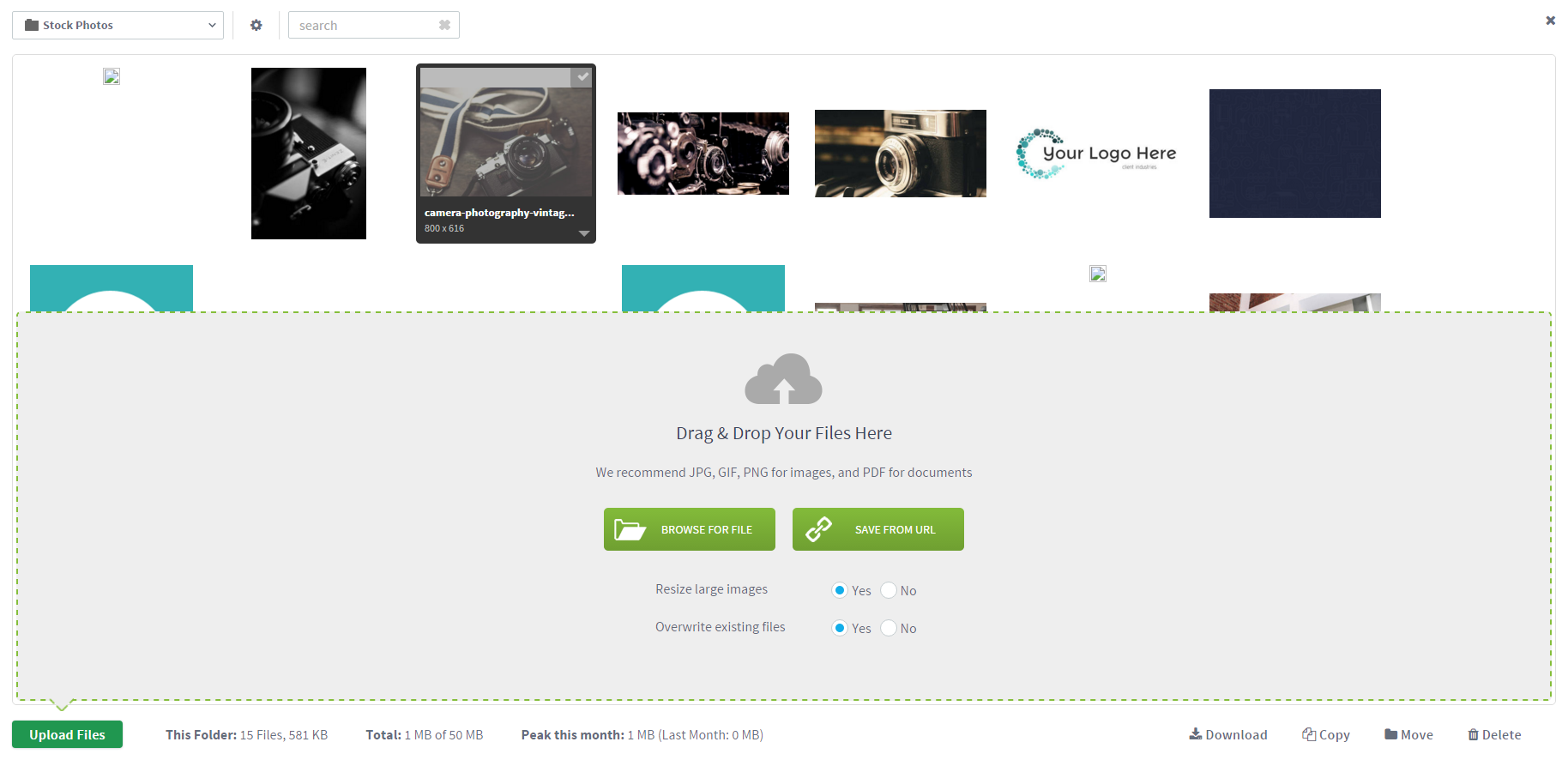Click Delete in the bottom toolbar
1568x760 pixels.
(x=1494, y=734)
